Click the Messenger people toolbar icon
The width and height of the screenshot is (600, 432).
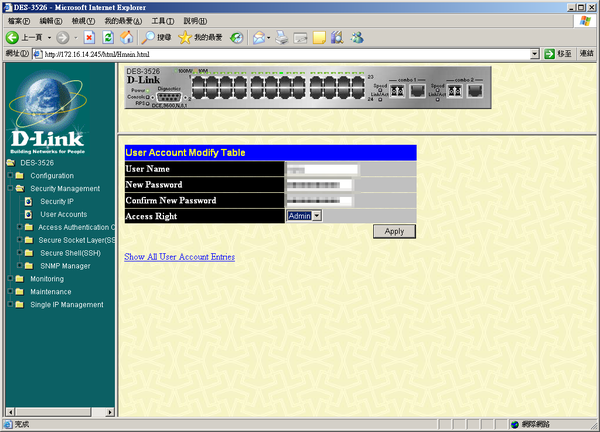[x=357, y=37]
